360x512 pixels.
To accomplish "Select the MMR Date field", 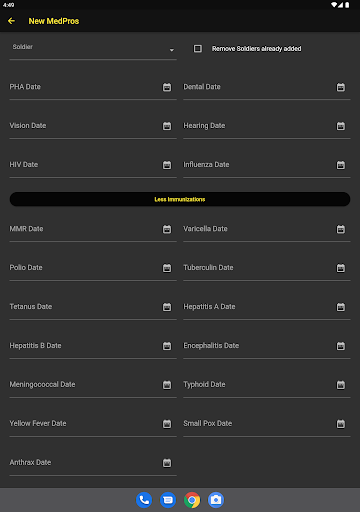I will pos(93,229).
